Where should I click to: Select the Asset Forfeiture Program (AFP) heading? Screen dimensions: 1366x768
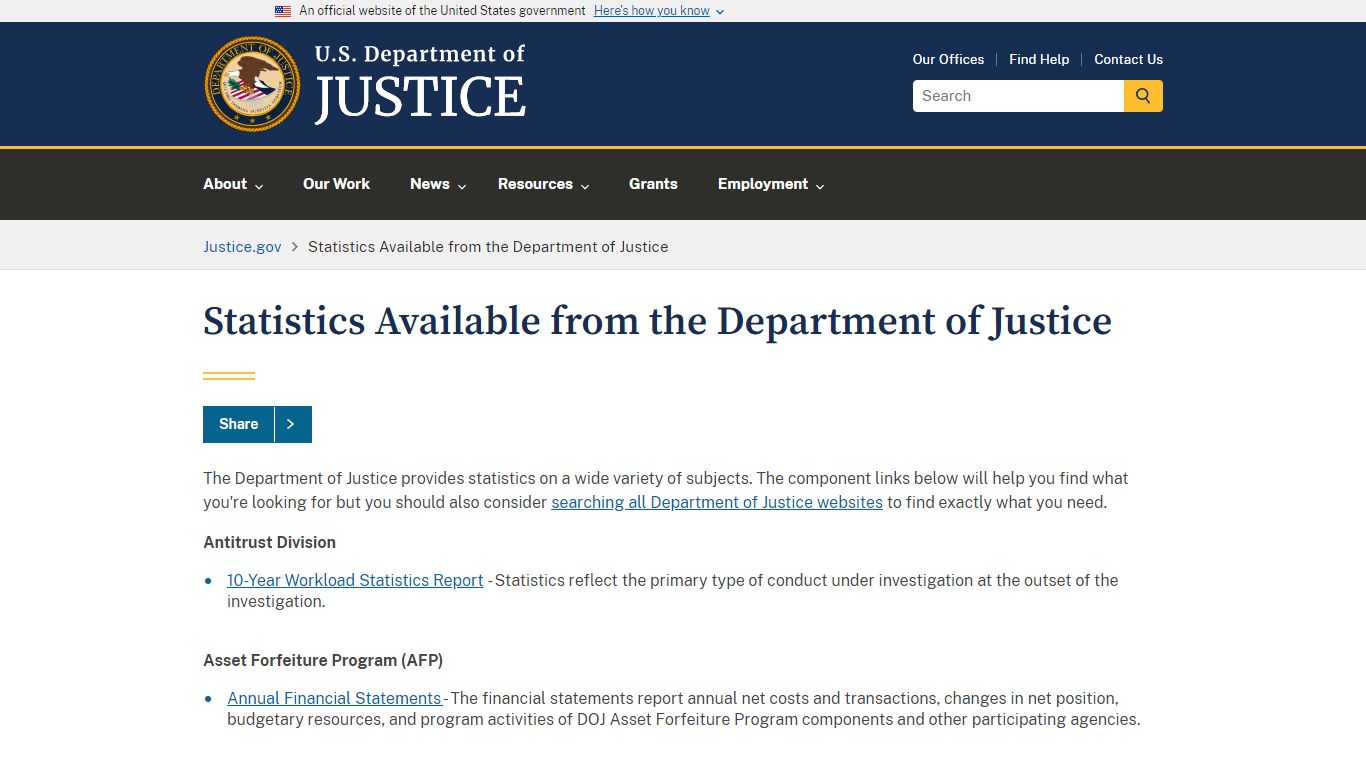tap(323, 660)
